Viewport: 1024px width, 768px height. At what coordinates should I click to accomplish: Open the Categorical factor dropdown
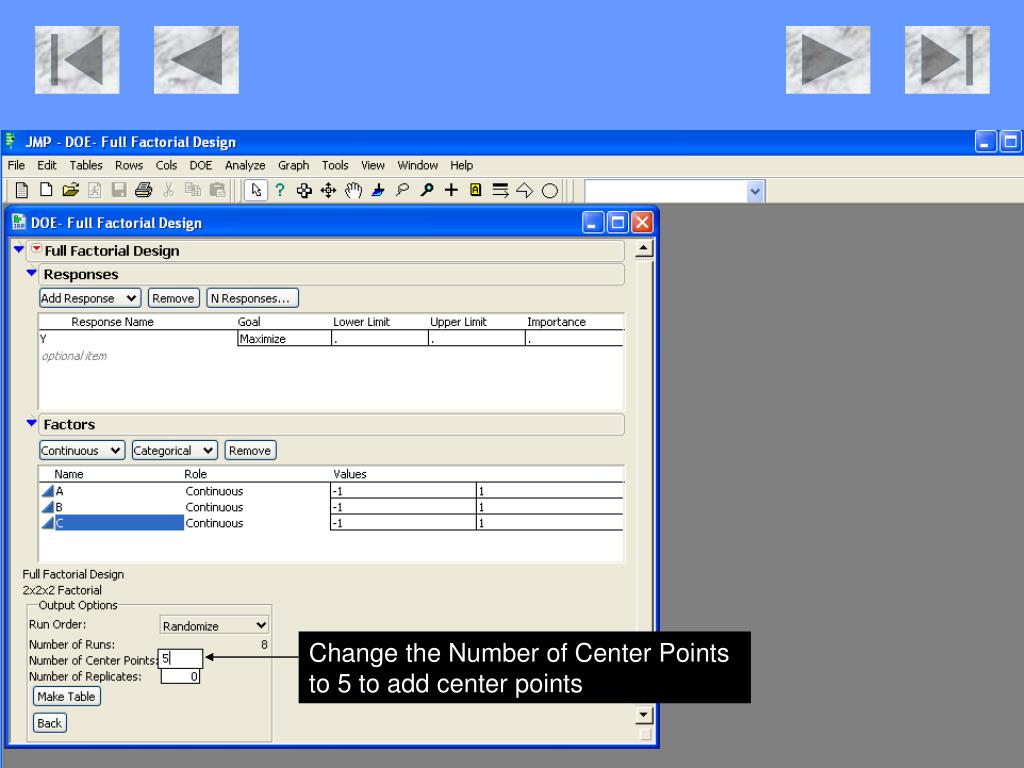174,451
